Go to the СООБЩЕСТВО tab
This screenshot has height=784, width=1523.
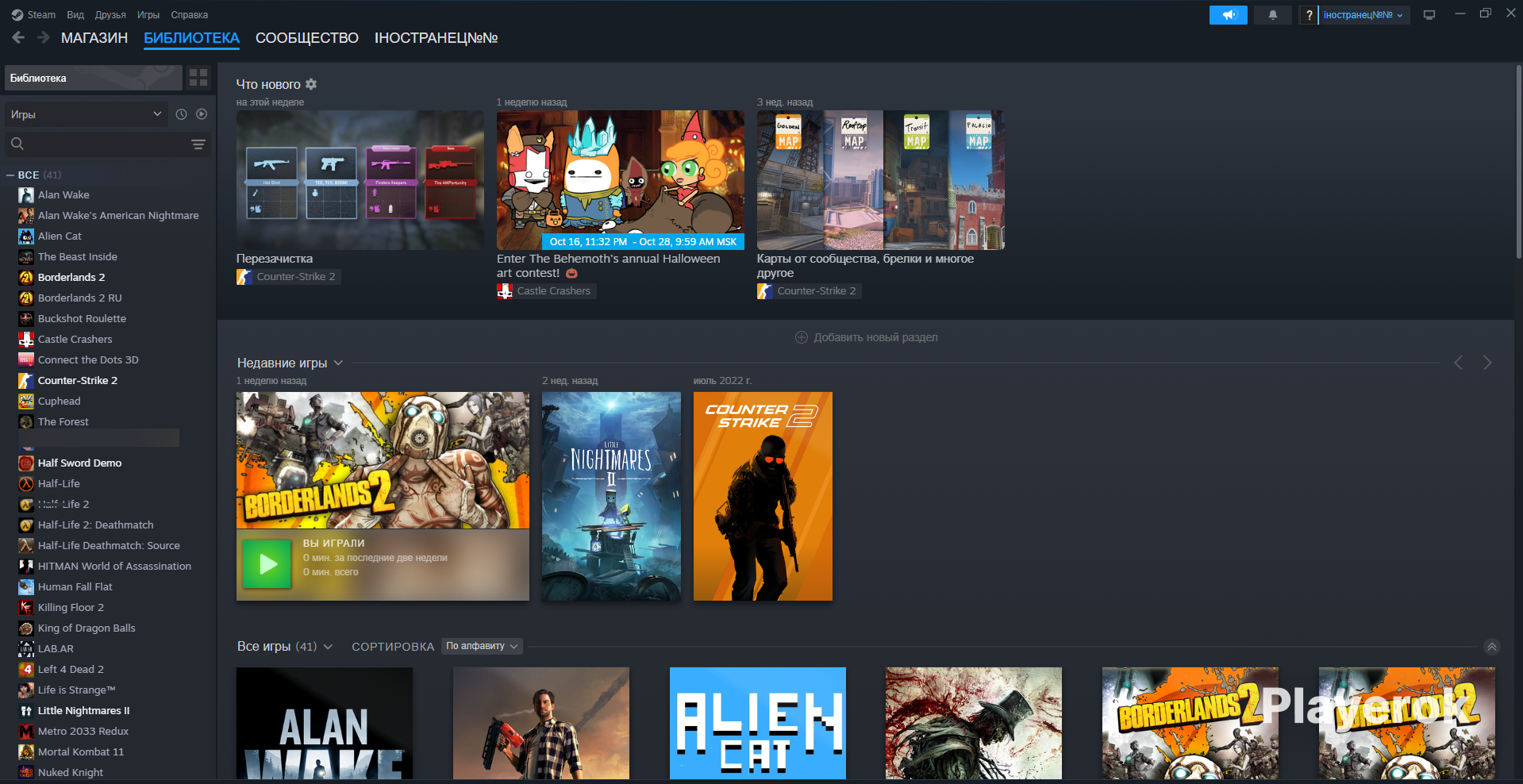click(x=307, y=38)
